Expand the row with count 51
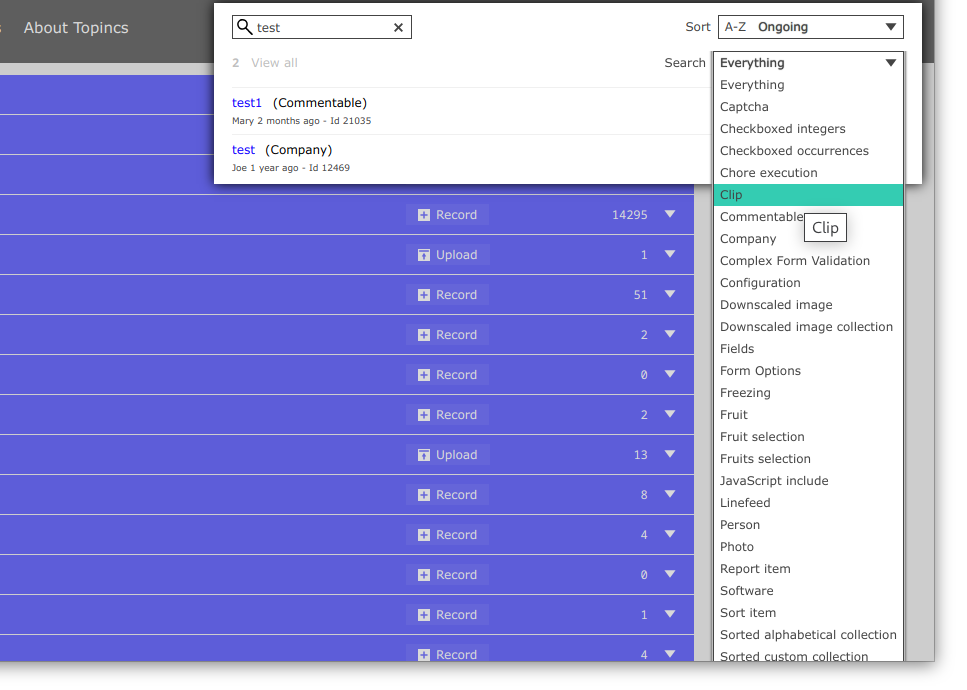The image size is (967, 690). click(x=670, y=294)
